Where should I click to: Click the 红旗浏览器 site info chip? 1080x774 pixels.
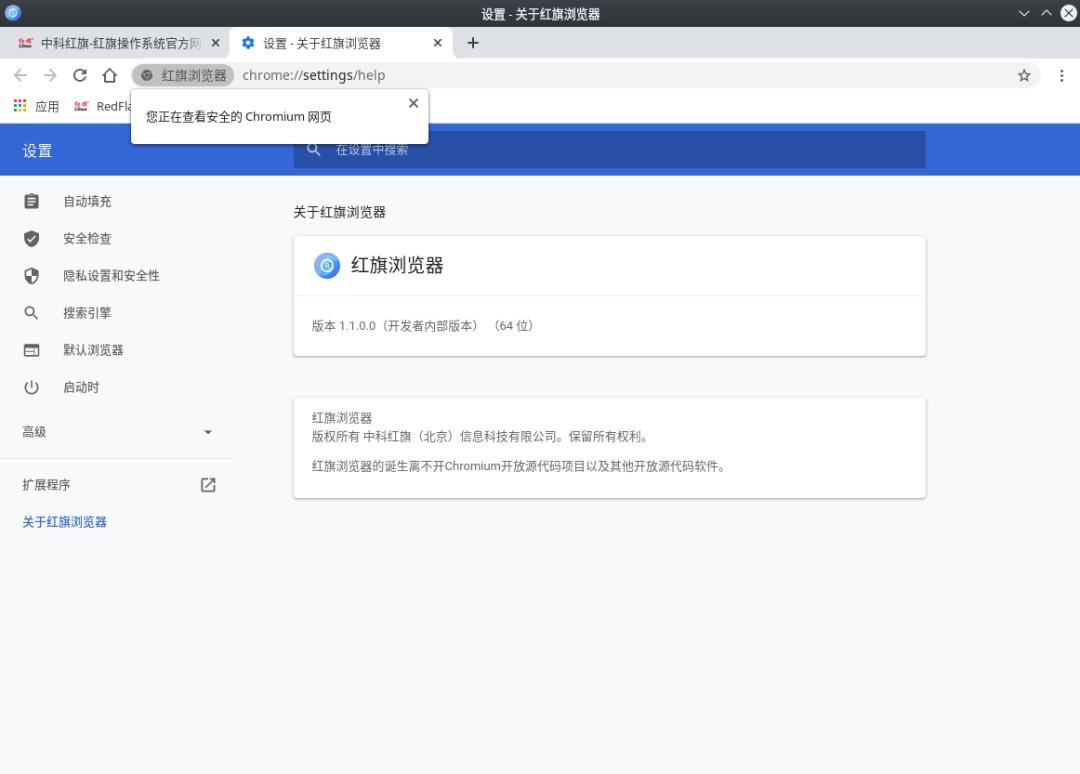[x=183, y=75]
